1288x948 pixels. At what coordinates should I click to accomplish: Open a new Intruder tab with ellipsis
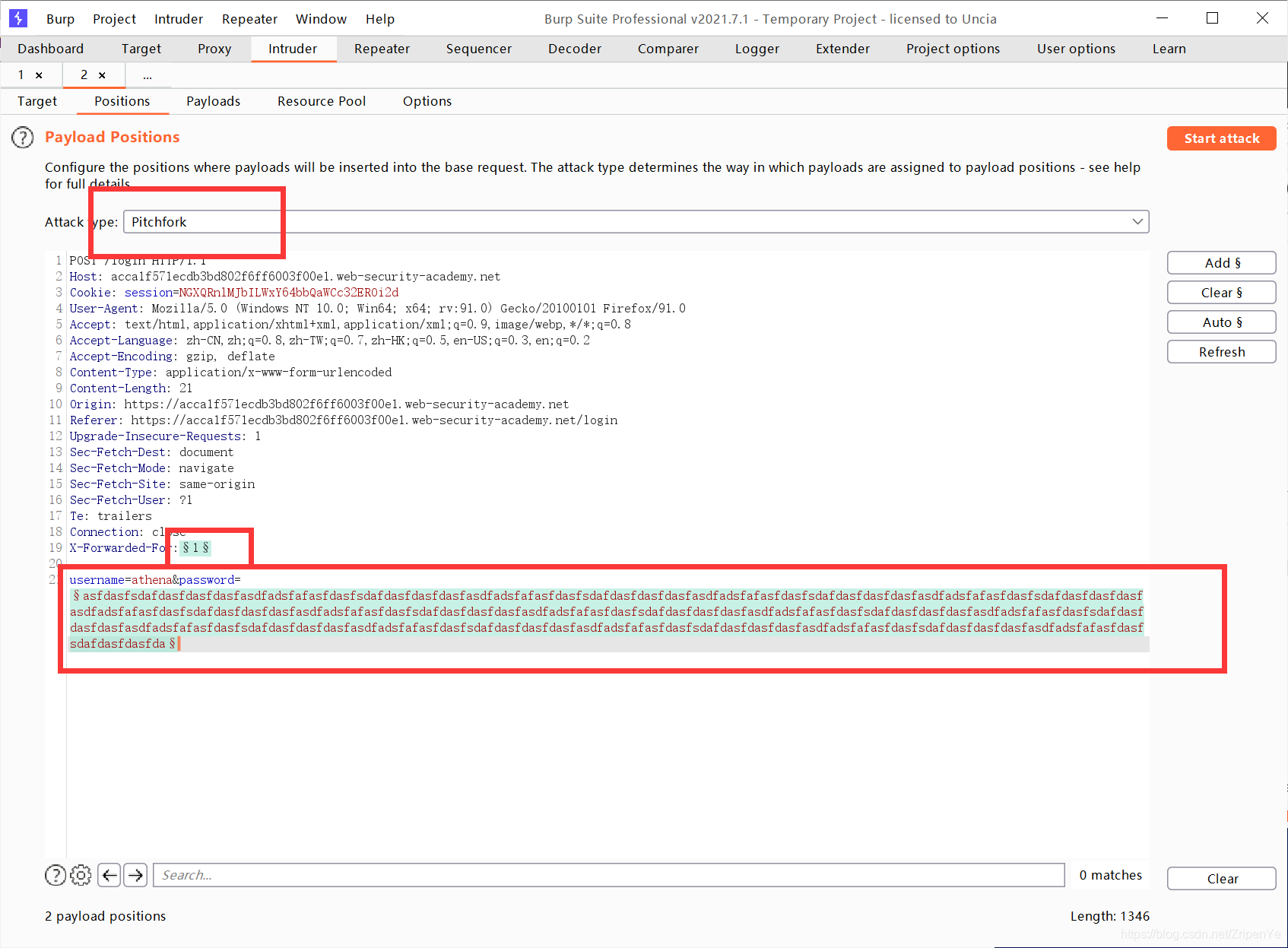148,75
